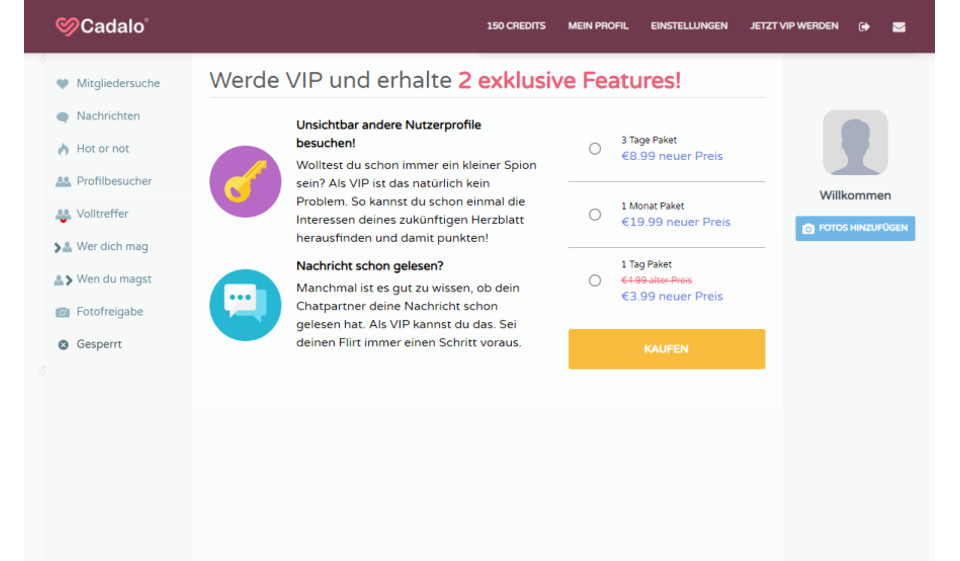The height and width of the screenshot is (561, 960).
Task: Click the heart icon beside Mitgliedersuche
Action: click(x=63, y=84)
